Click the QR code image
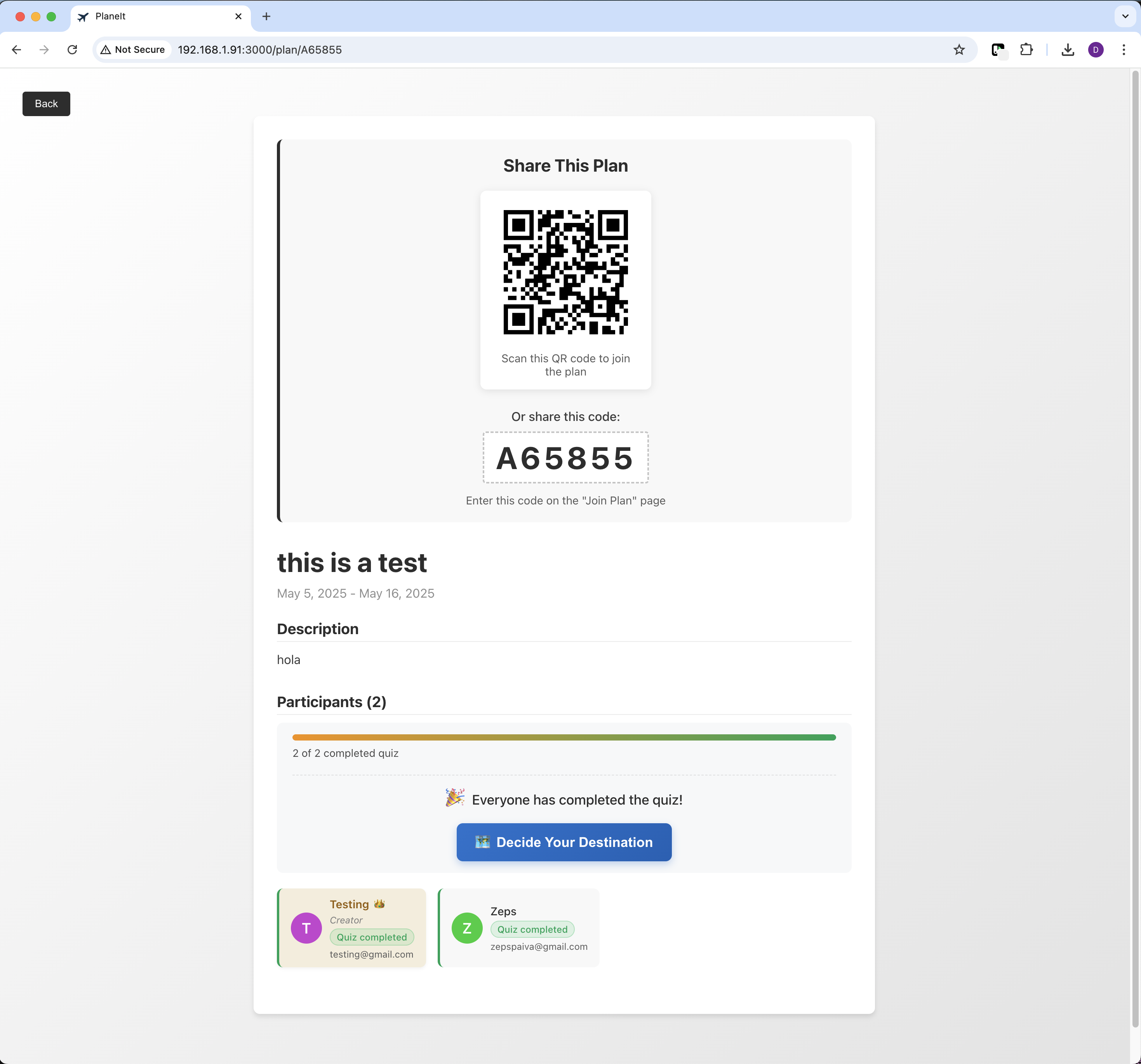The width and height of the screenshot is (1141, 1064). point(565,272)
